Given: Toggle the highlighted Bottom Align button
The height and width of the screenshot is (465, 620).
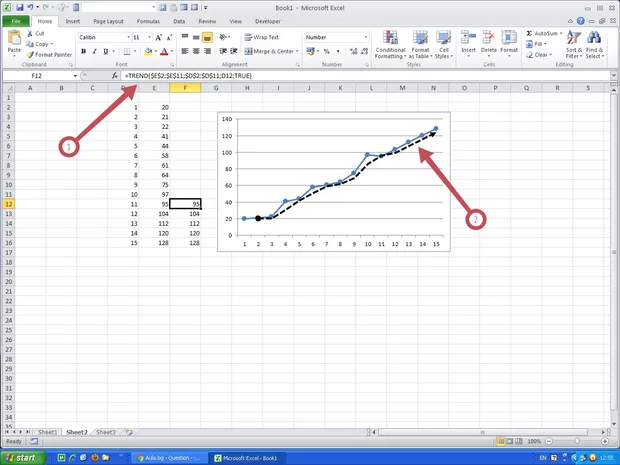Looking at the screenshot, I should pyautogui.click(x=207, y=37).
